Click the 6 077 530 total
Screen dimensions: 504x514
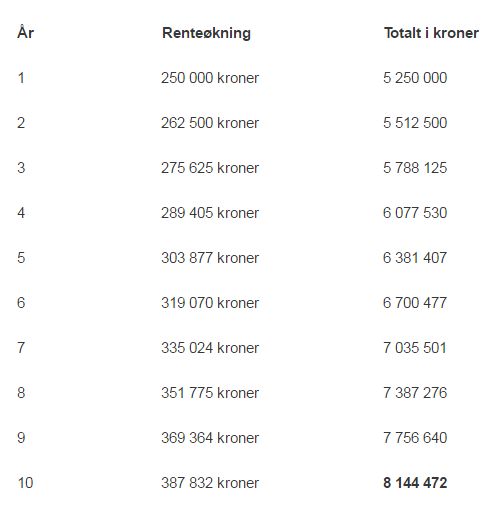415,213
